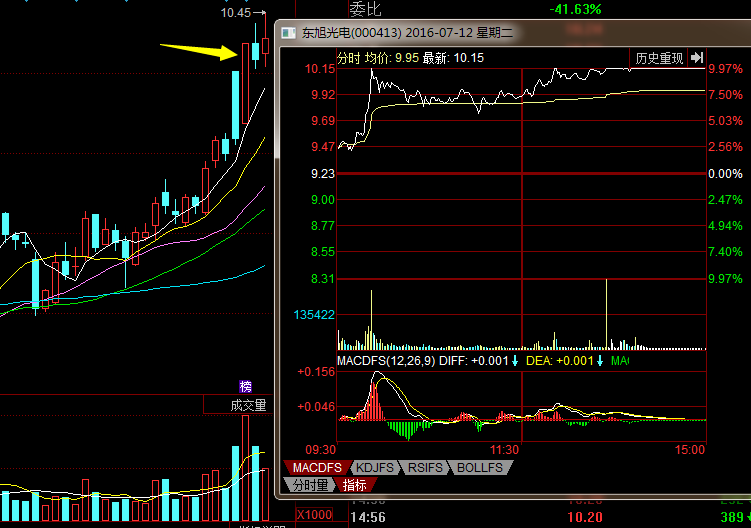Viewport: 751px width, 528px height.
Task: Click the DIFF down-arrow indicator
Action: 515,360
